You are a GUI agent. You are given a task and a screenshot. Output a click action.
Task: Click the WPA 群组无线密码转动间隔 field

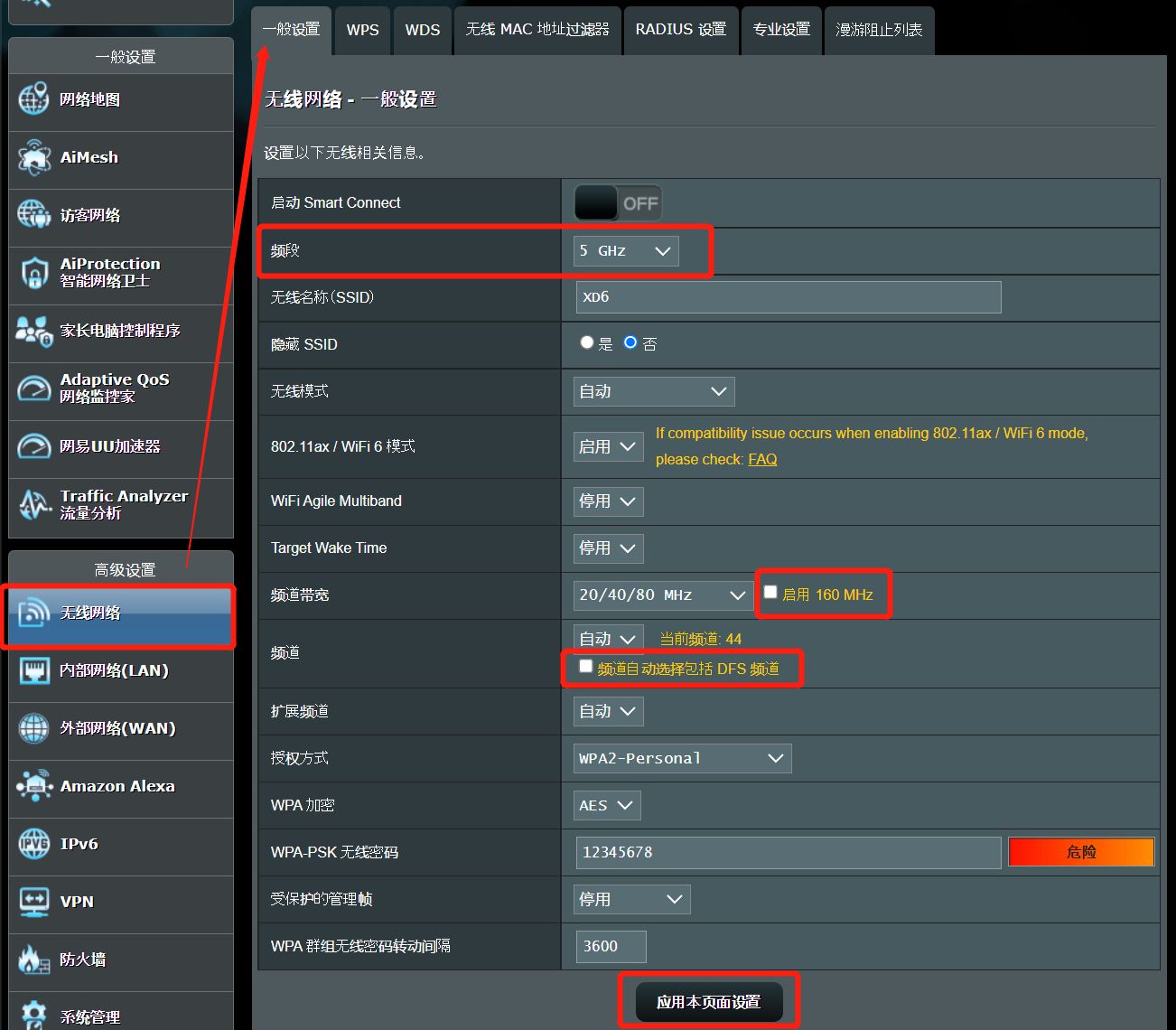[x=611, y=946]
